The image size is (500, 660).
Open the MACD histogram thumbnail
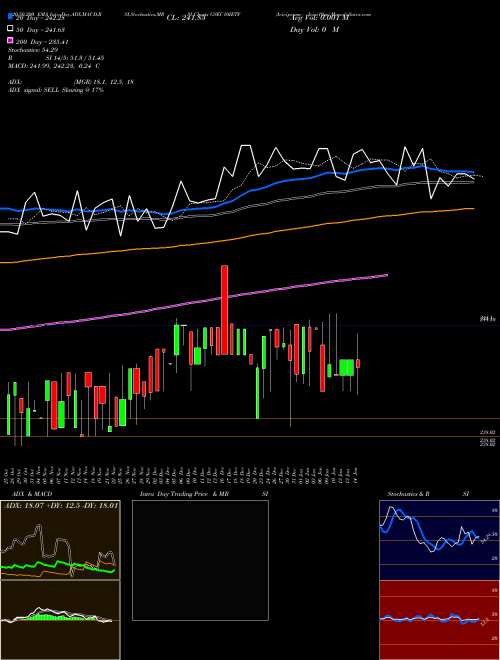point(60,620)
